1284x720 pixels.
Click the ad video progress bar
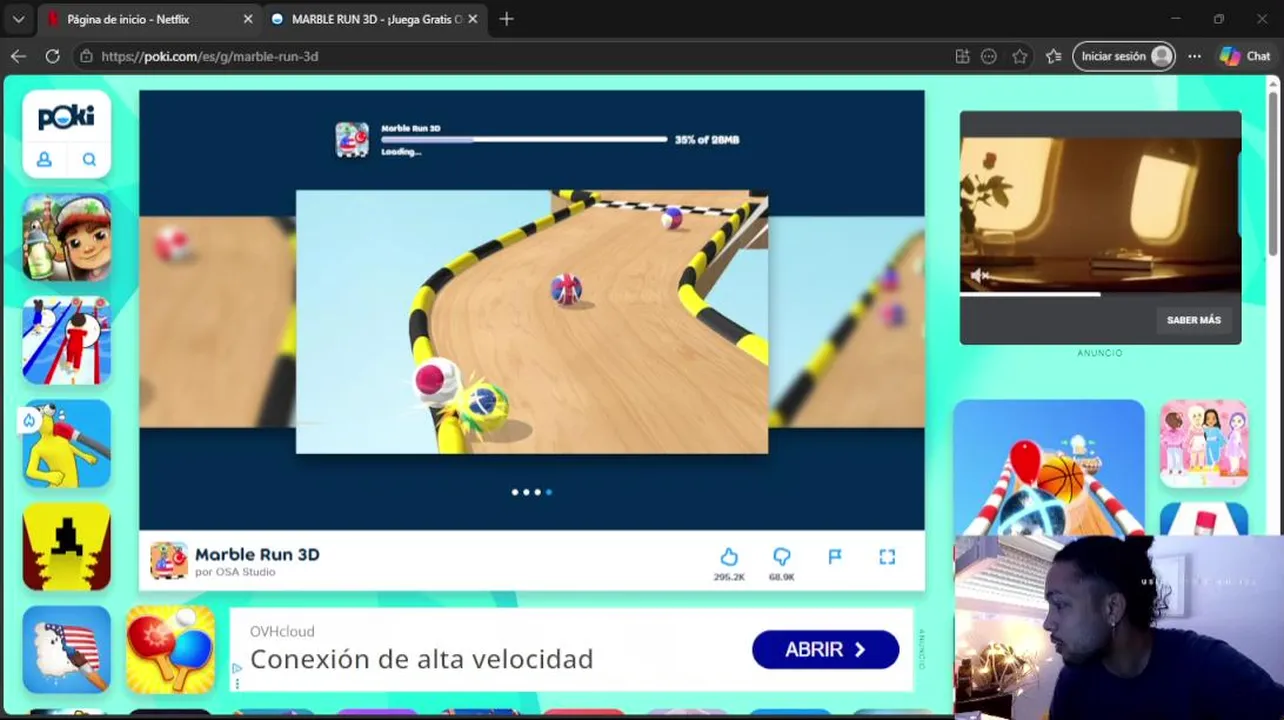point(1100,294)
